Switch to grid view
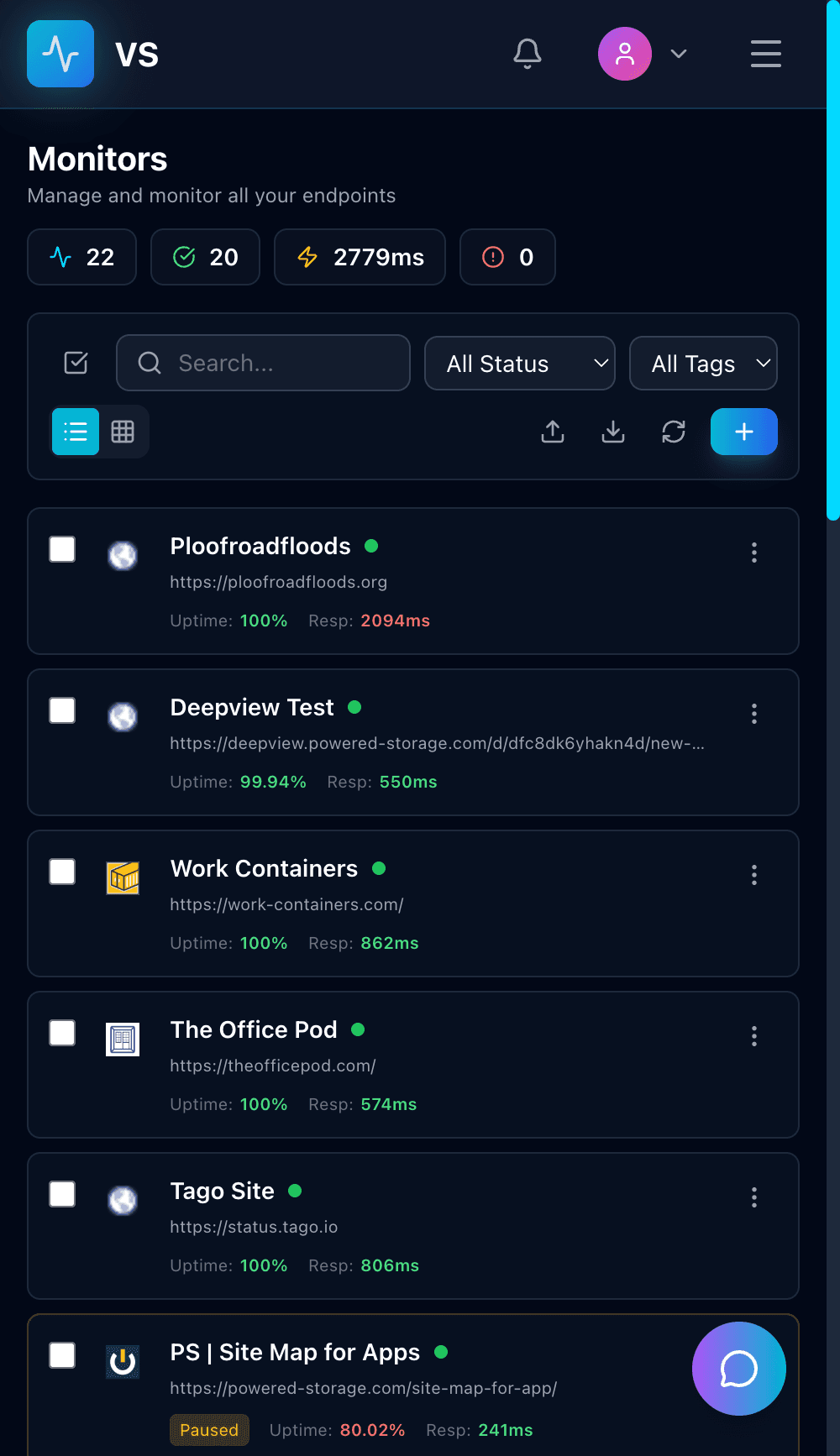 pos(123,432)
